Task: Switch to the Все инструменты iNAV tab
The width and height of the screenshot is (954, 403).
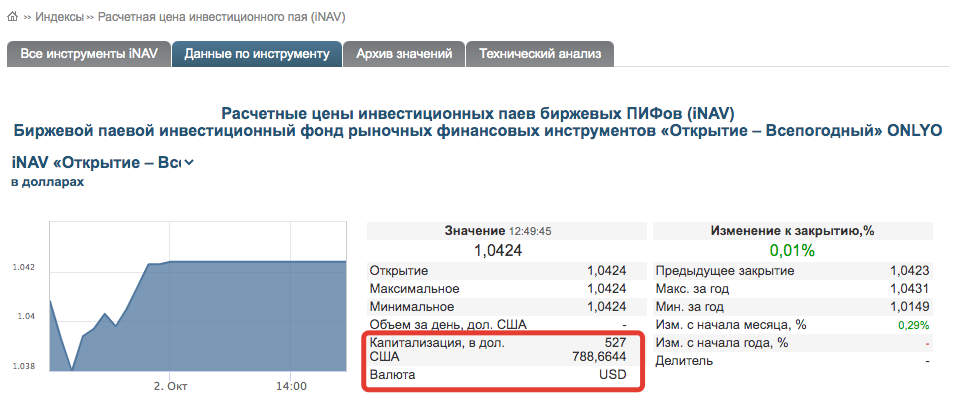Action: (x=89, y=54)
